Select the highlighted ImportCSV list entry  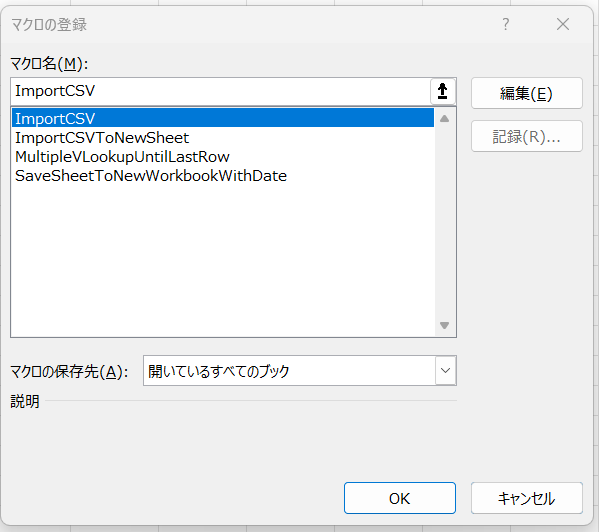pyautogui.click(x=223, y=118)
